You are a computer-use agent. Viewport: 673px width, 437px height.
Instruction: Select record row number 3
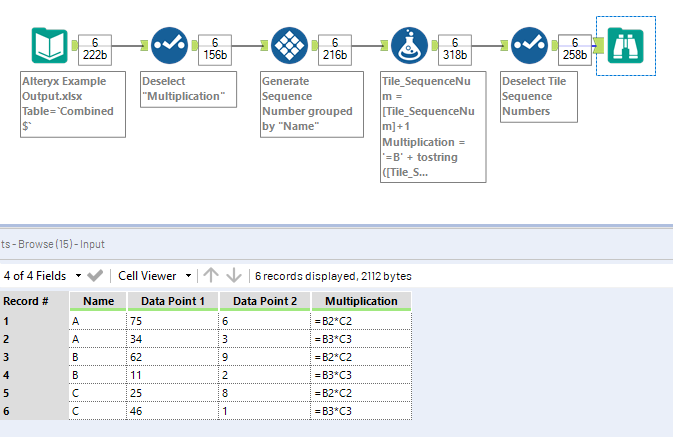point(34,357)
